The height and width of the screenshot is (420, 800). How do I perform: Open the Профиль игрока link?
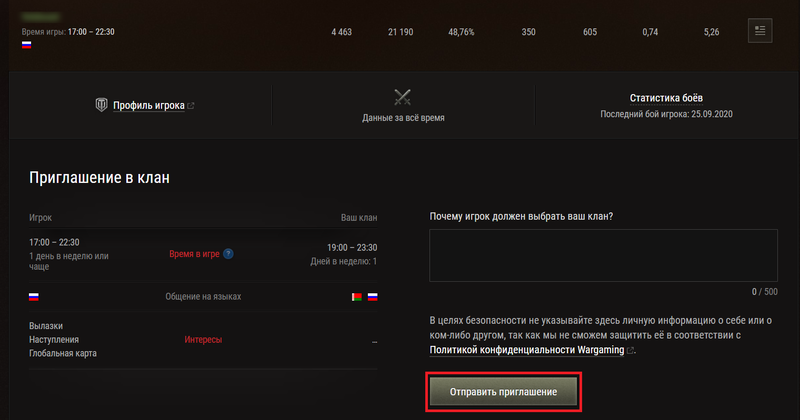coord(148,105)
